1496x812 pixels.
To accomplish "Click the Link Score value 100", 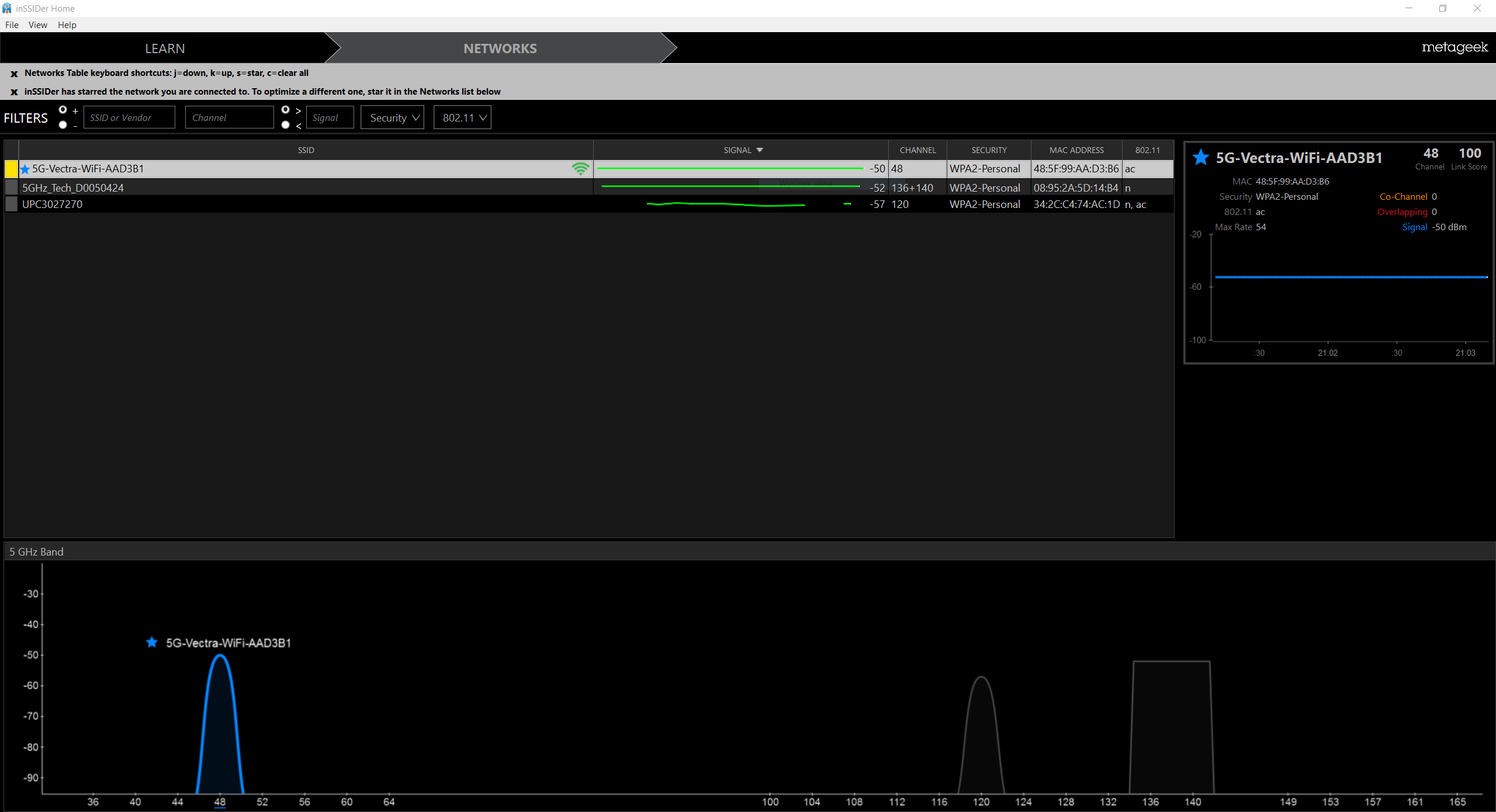I will click(1470, 153).
